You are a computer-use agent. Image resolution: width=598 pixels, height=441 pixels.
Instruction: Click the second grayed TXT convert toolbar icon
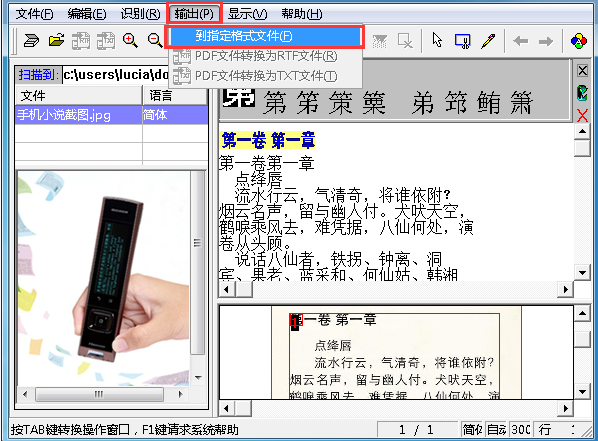(x=106, y=40)
